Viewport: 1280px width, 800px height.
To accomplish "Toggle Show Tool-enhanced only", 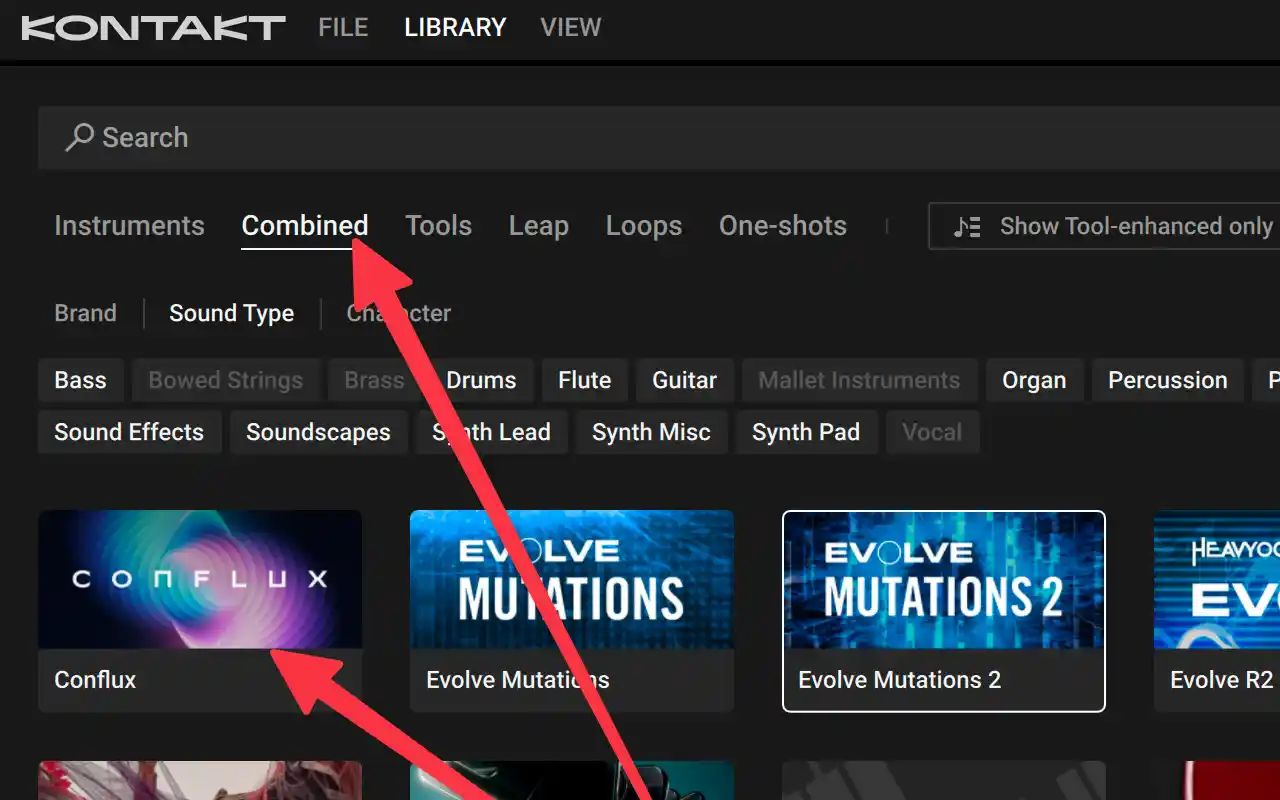I will (1104, 226).
